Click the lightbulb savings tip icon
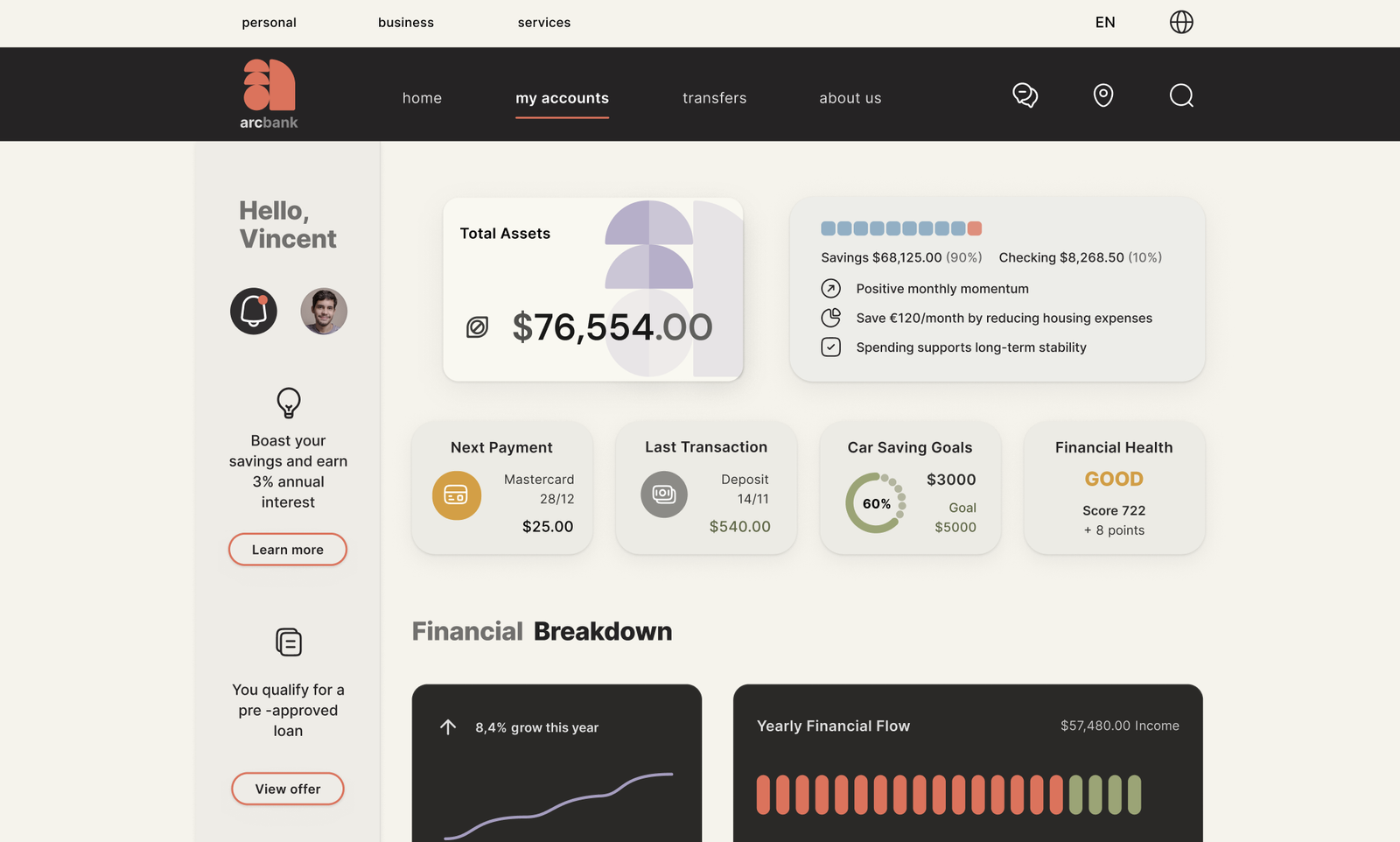The image size is (1400, 842). (288, 403)
